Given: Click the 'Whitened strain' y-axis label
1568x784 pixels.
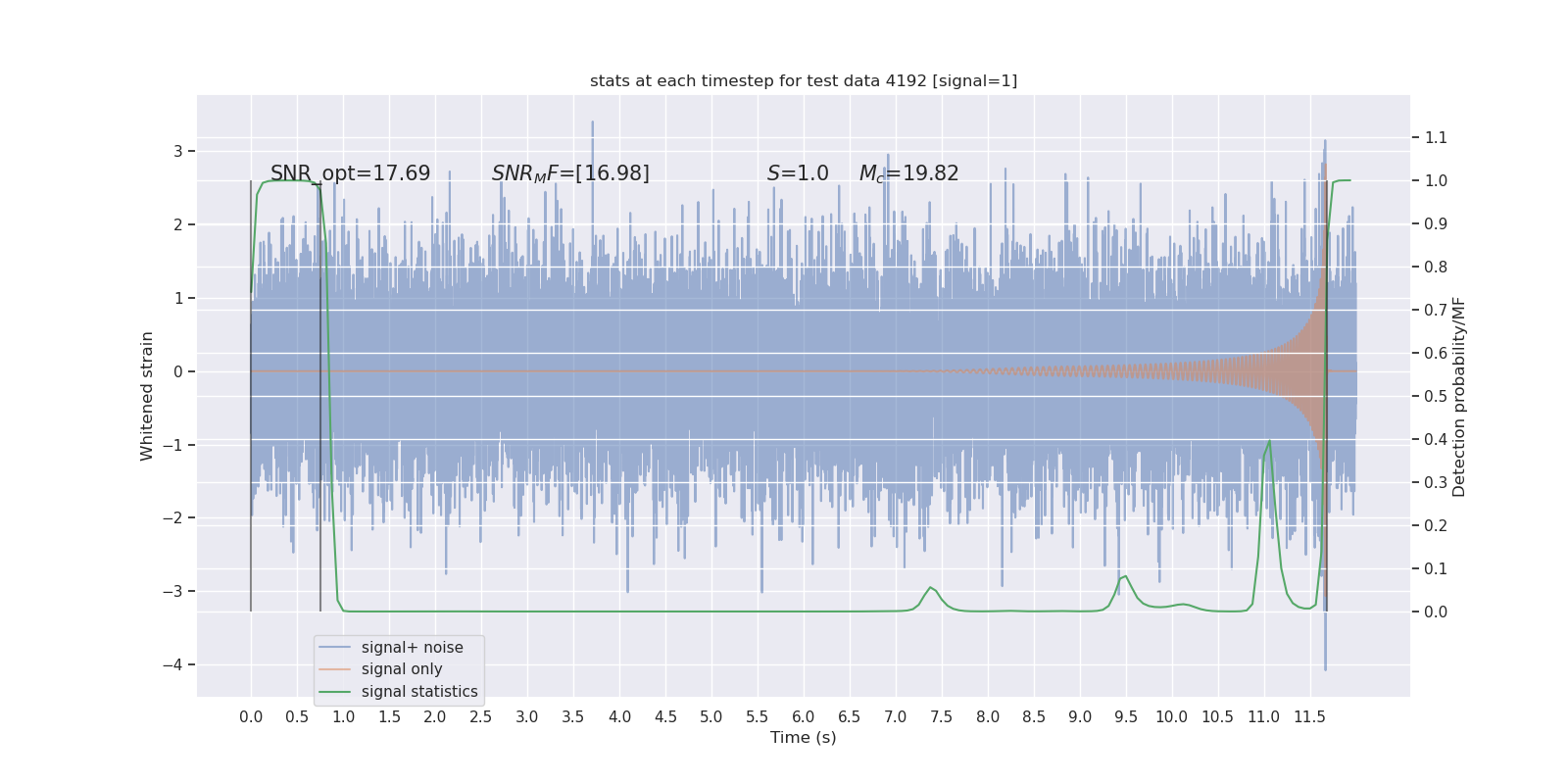Looking at the screenshot, I should pyautogui.click(x=147, y=396).
